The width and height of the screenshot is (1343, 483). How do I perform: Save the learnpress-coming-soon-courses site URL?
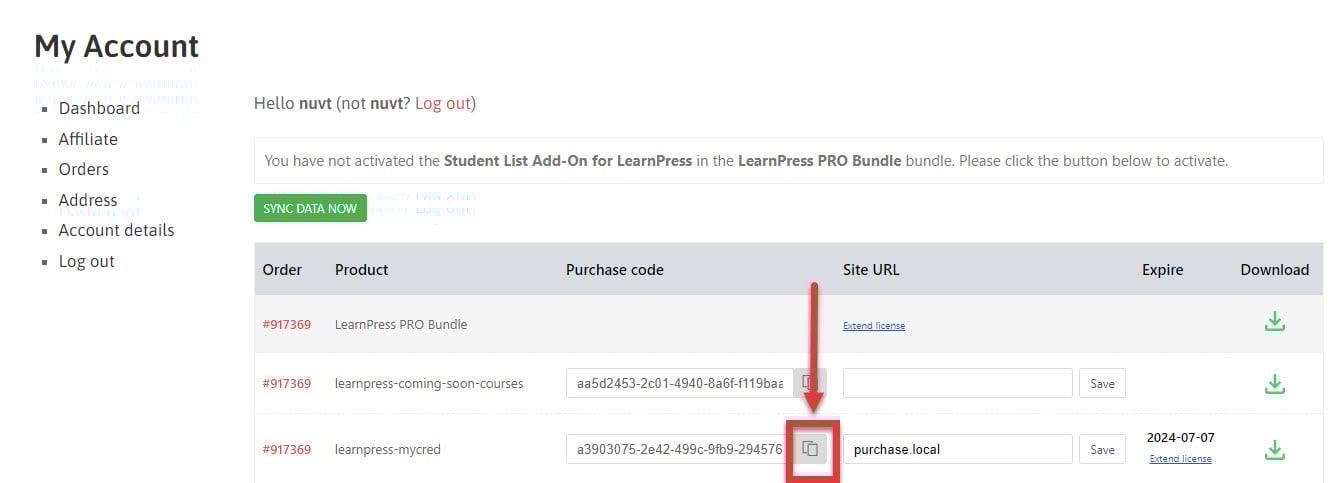tap(1102, 383)
